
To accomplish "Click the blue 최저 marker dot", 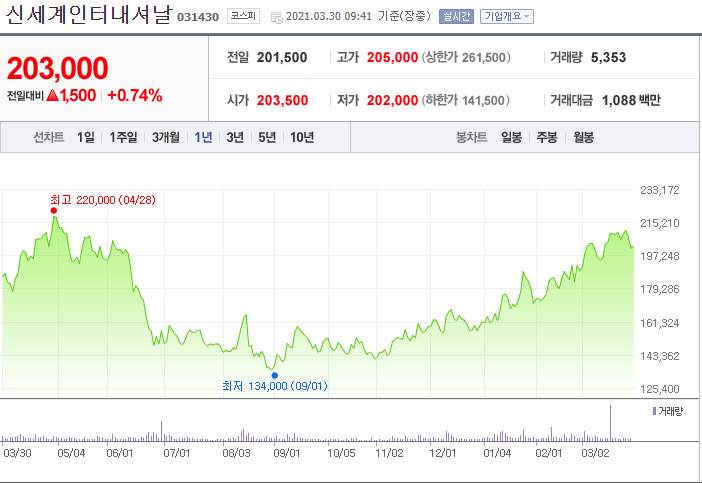I will coord(274,375).
